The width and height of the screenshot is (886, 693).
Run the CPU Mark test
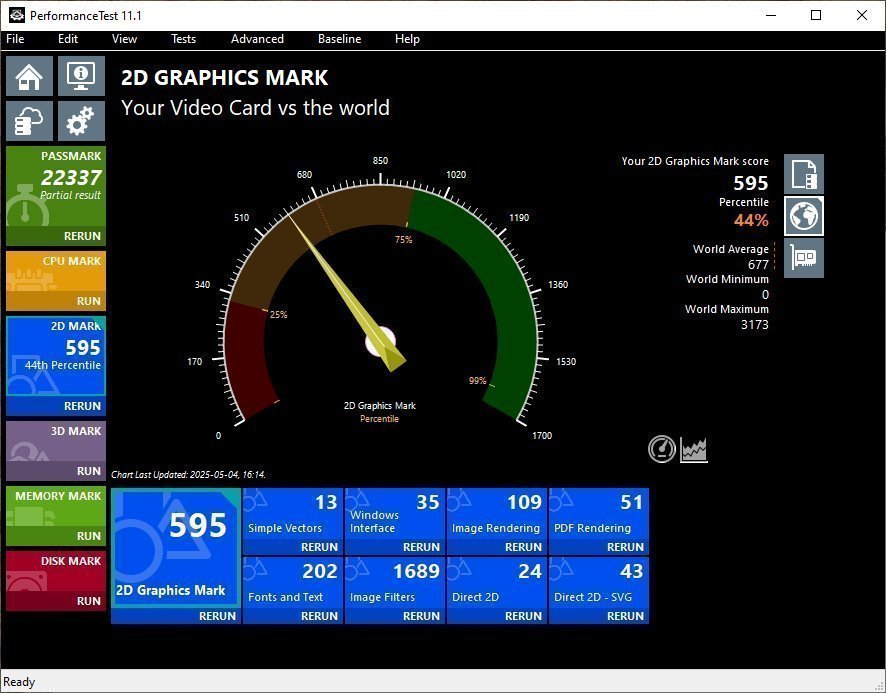[88, 301]
